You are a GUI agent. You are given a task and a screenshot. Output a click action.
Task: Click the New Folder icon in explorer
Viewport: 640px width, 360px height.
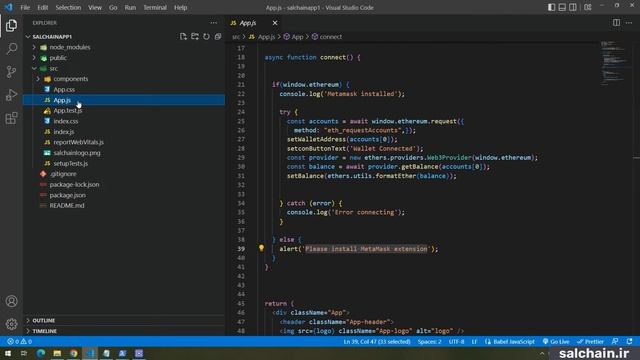pos(195,37)
